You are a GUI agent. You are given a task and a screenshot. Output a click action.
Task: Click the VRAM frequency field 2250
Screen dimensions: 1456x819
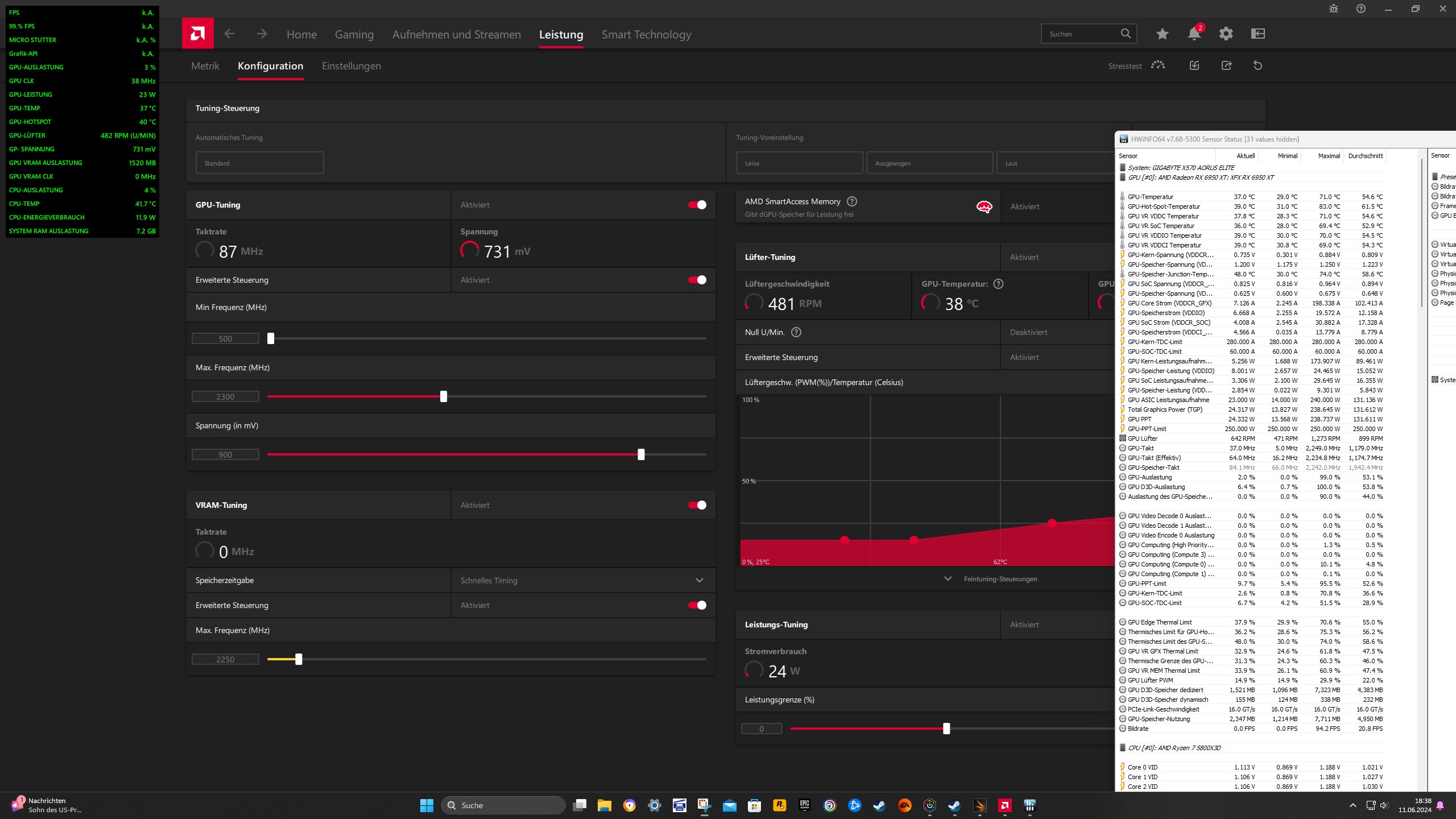225,659
